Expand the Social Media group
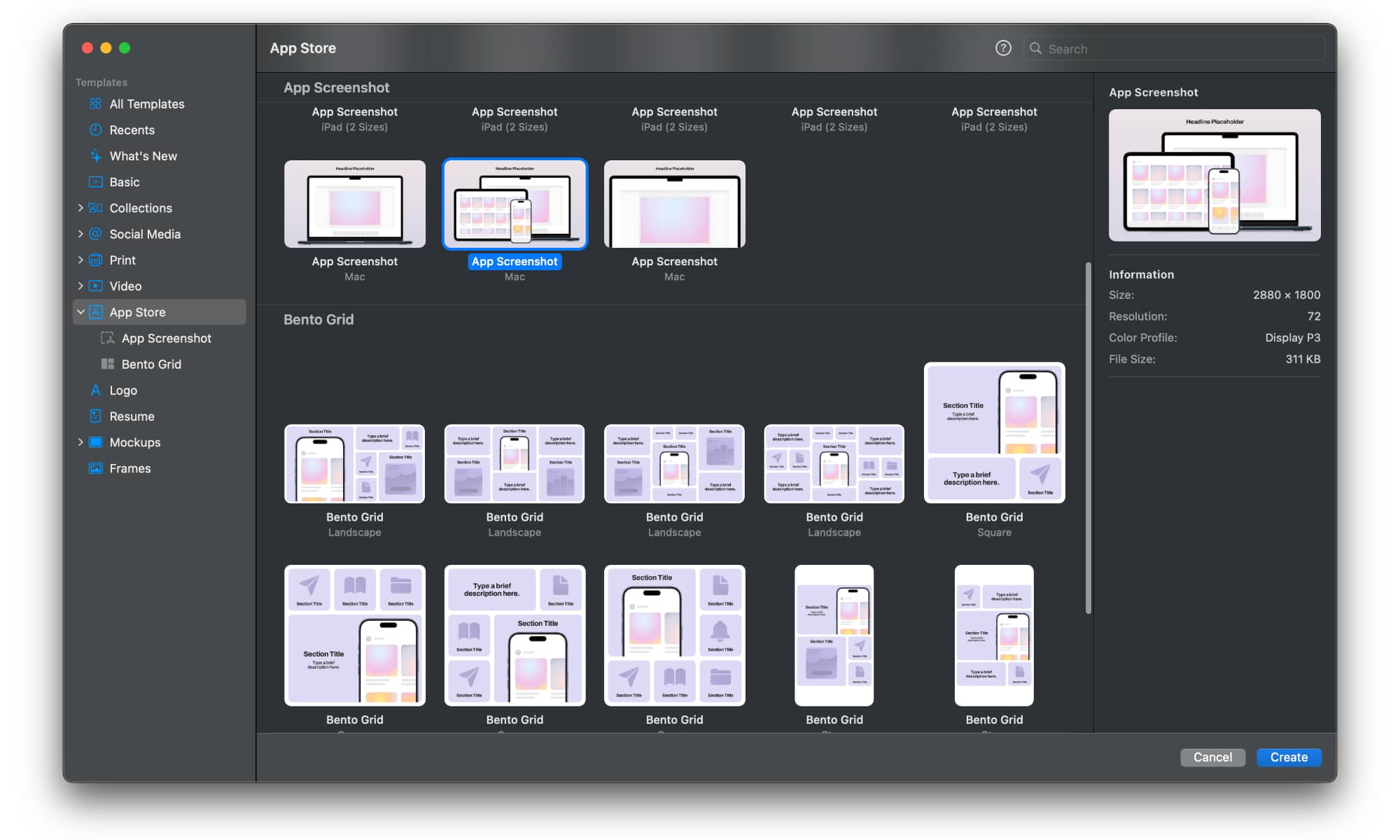The height and width of the screenshot is (840, 1400). tap(80, 234)
